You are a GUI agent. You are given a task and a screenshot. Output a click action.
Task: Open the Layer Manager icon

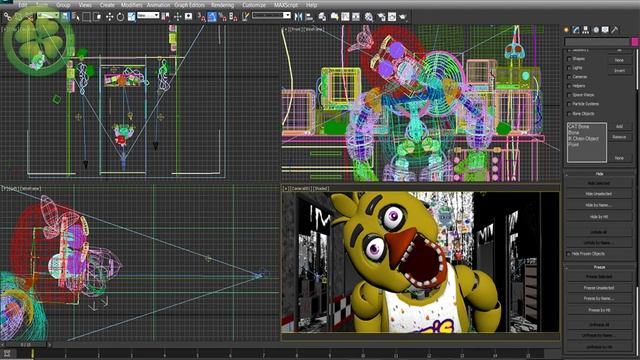pos(322,17)
